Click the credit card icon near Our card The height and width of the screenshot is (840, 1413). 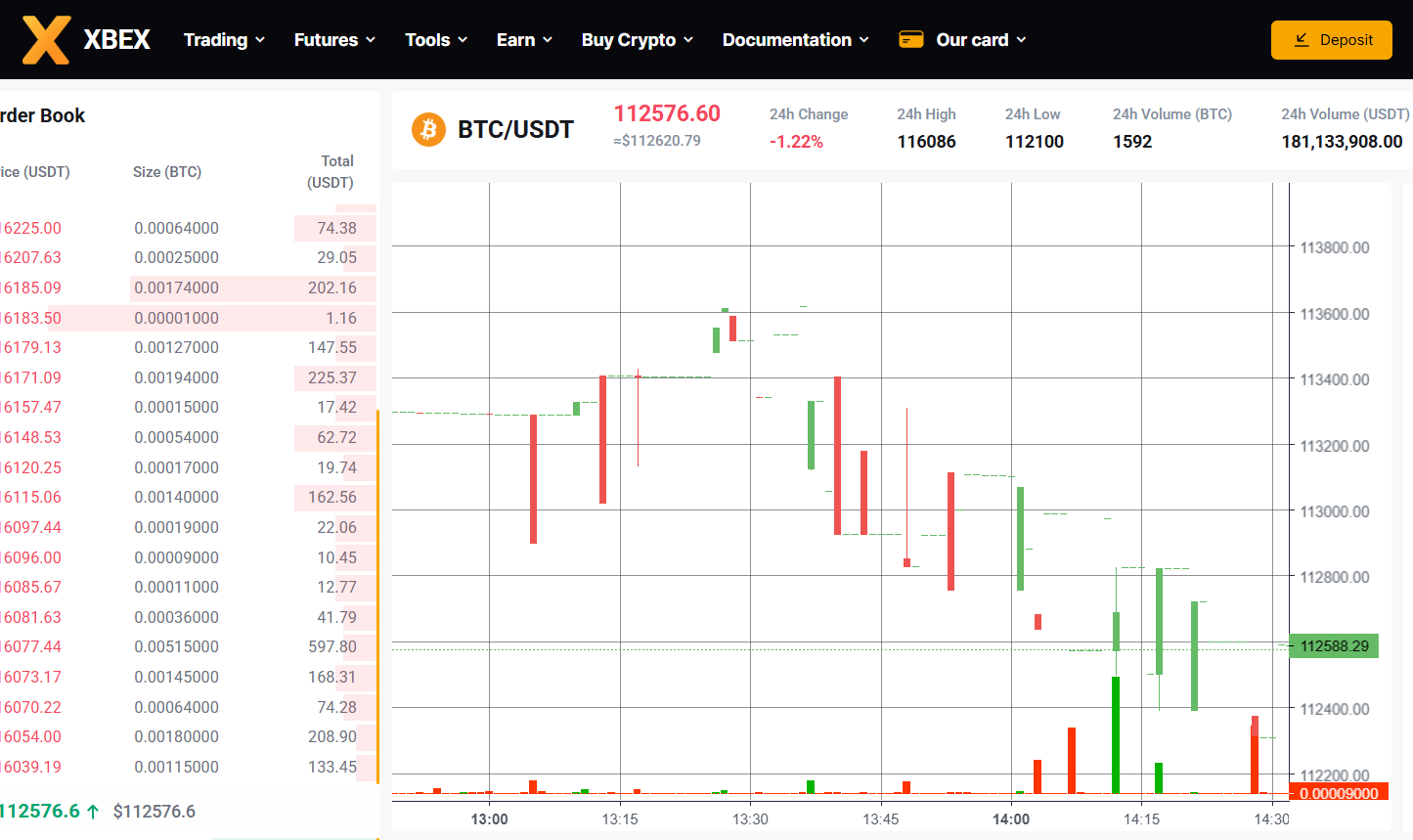coord(910,40)
